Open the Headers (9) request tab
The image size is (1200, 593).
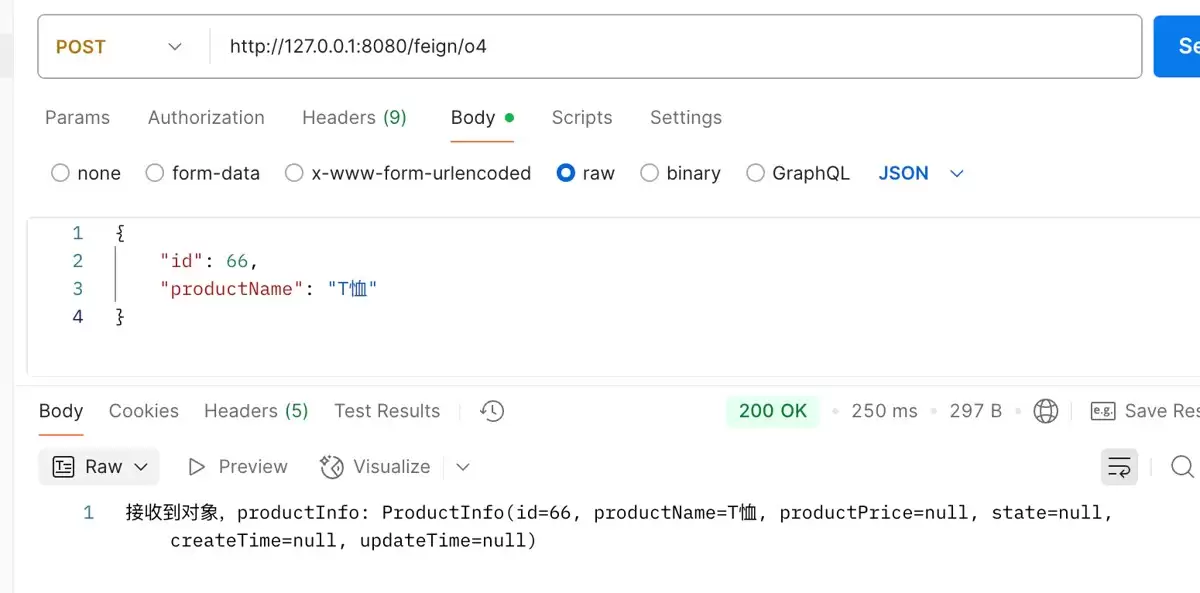354,117
